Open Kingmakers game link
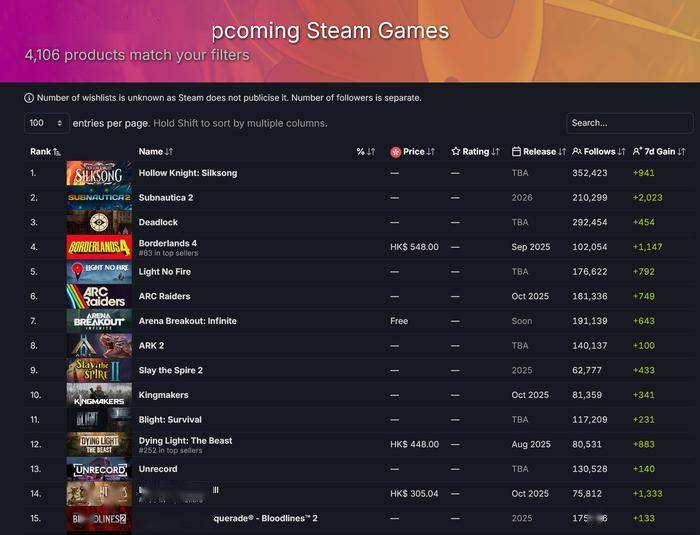 pyautogui.click(x=163, y=395)
